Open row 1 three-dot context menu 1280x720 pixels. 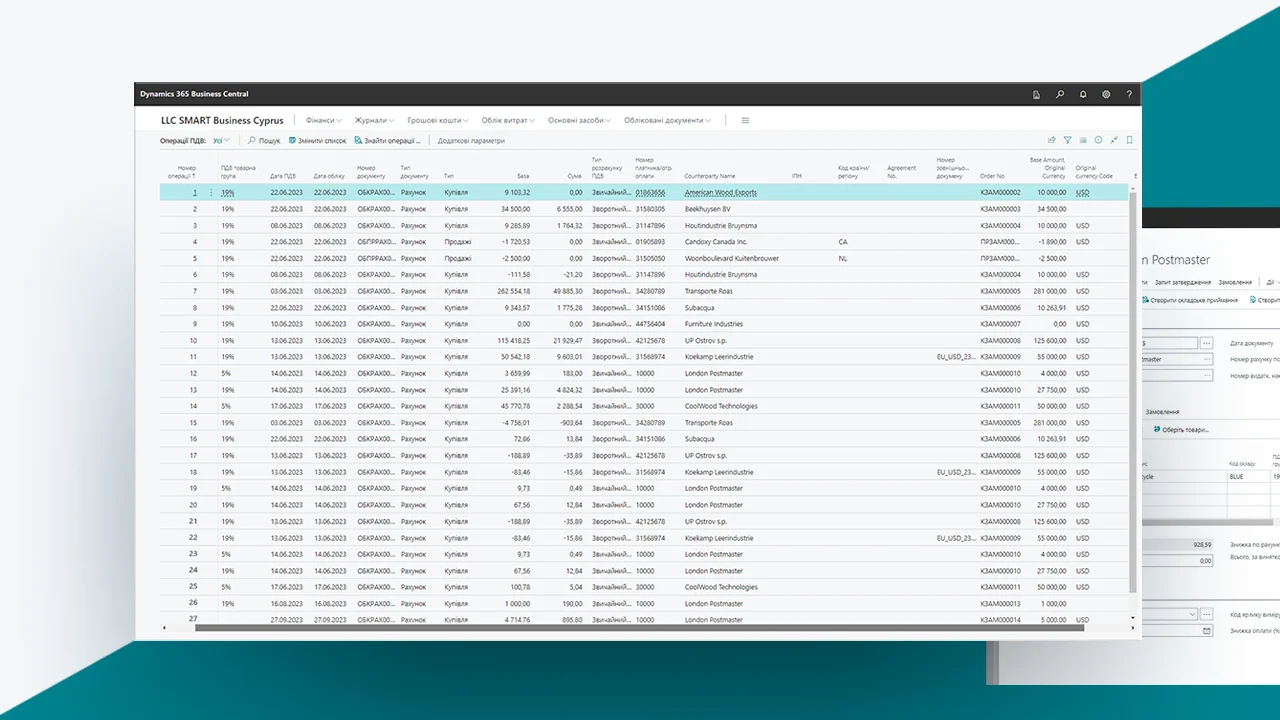click(211, 192)
